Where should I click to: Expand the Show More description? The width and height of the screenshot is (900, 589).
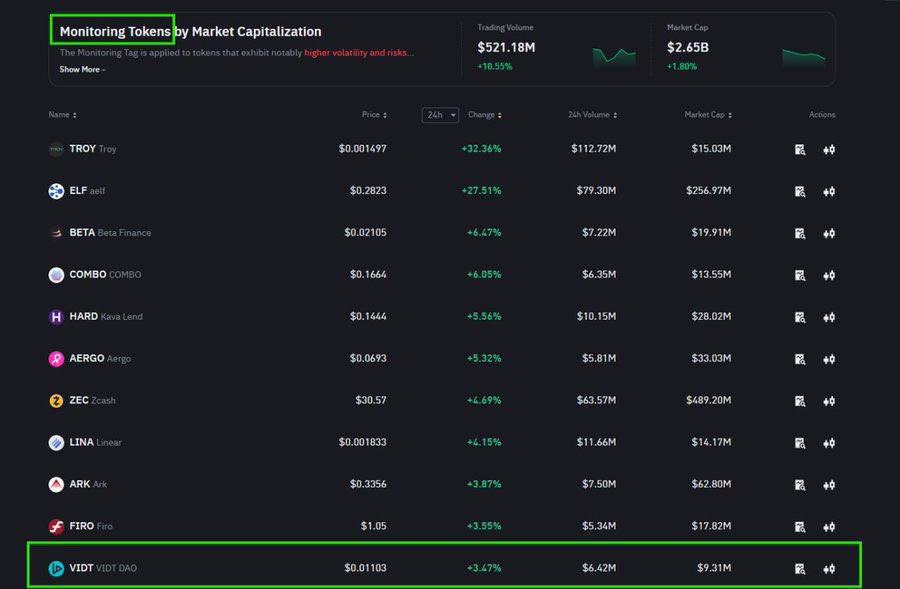[x=82, y=69]
